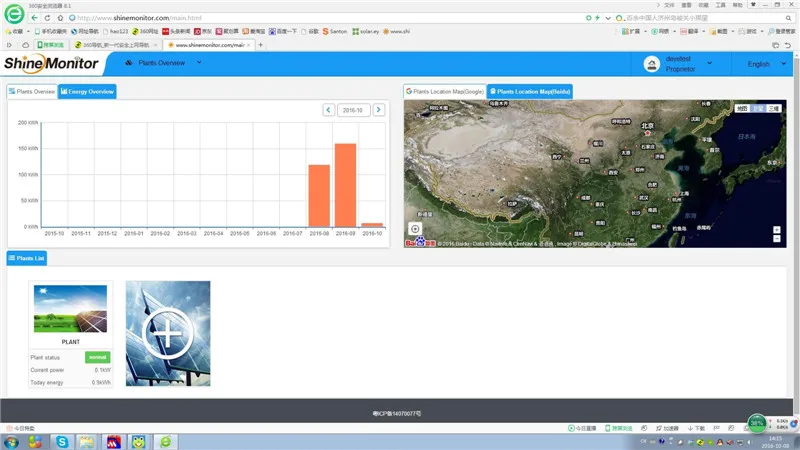Open file explorer folder on taskbar

pyautogui.click(x=87, y=442)
